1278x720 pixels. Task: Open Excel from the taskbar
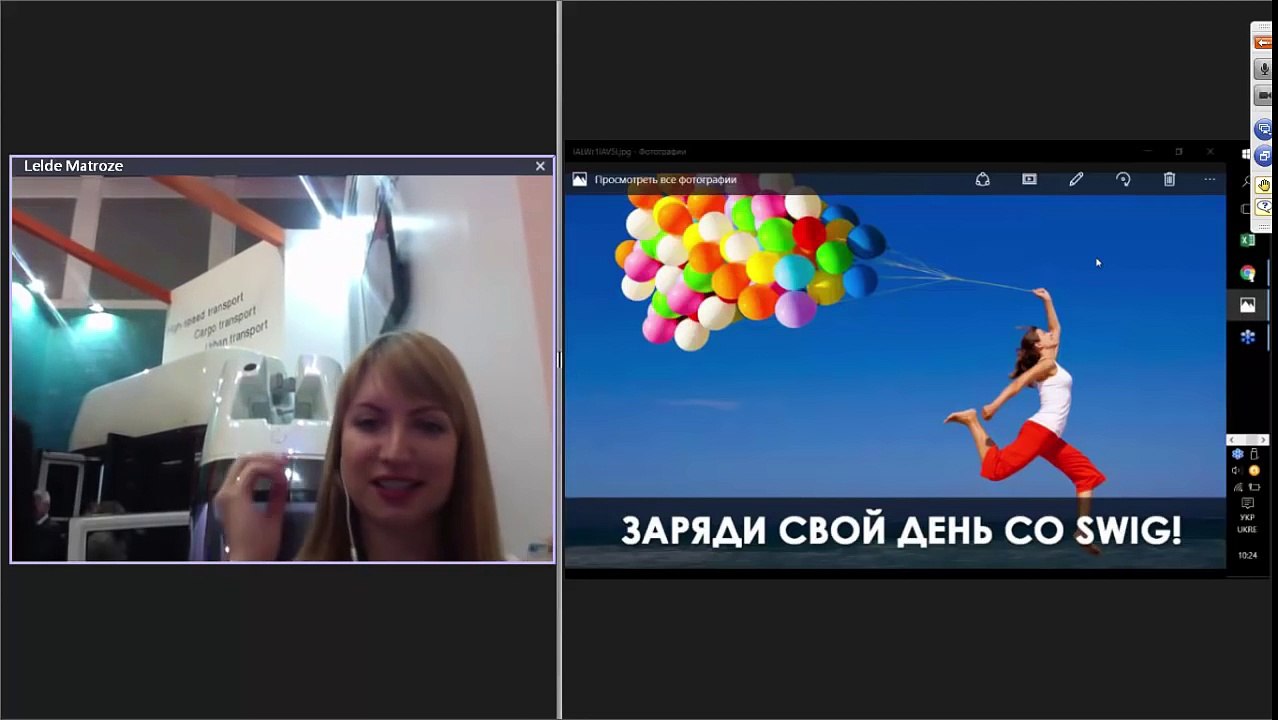point(1247,240)
